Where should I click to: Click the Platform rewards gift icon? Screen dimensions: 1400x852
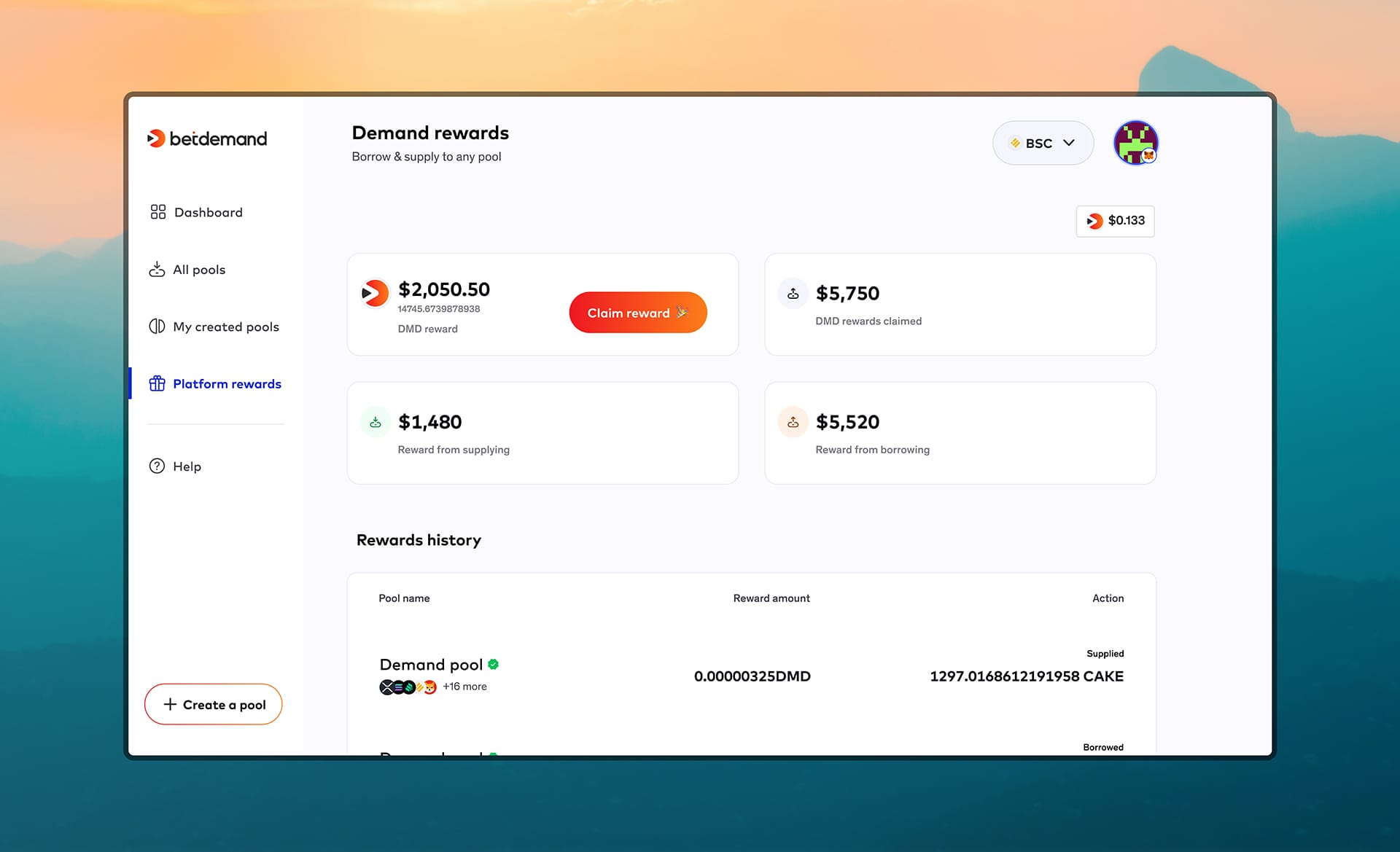(x=156, y=383)
